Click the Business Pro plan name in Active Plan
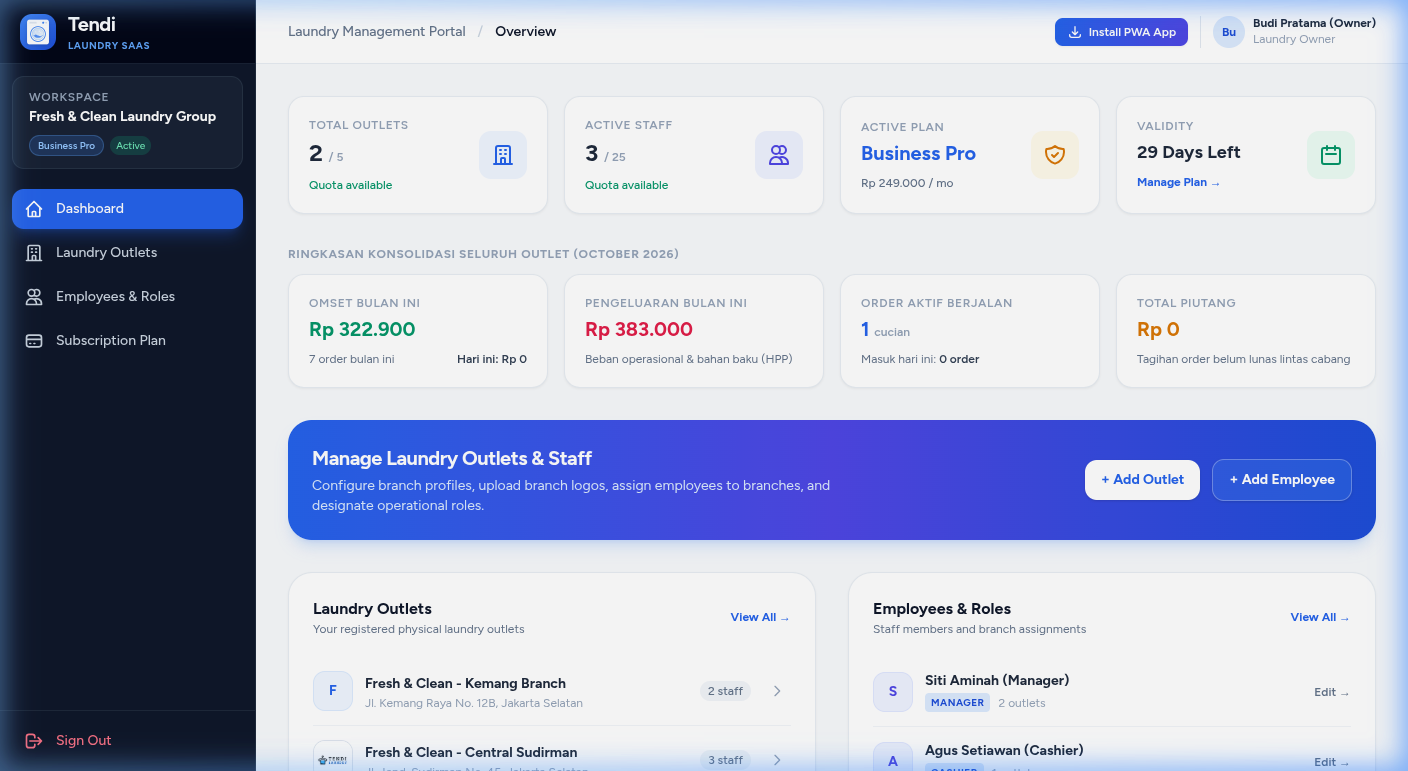The width and height of the screenshot is (1408, 771). pos(918,154)
